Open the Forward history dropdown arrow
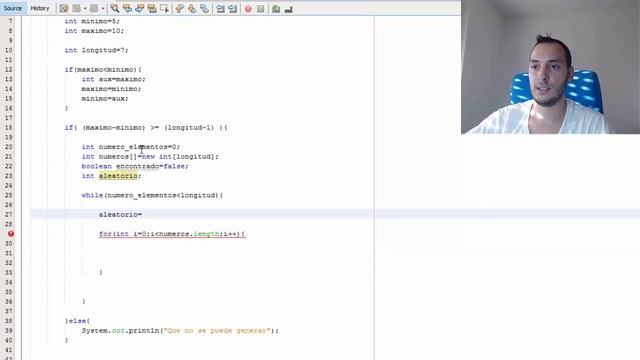The height and width of the screenshot is (360, 640). [102, 9]
